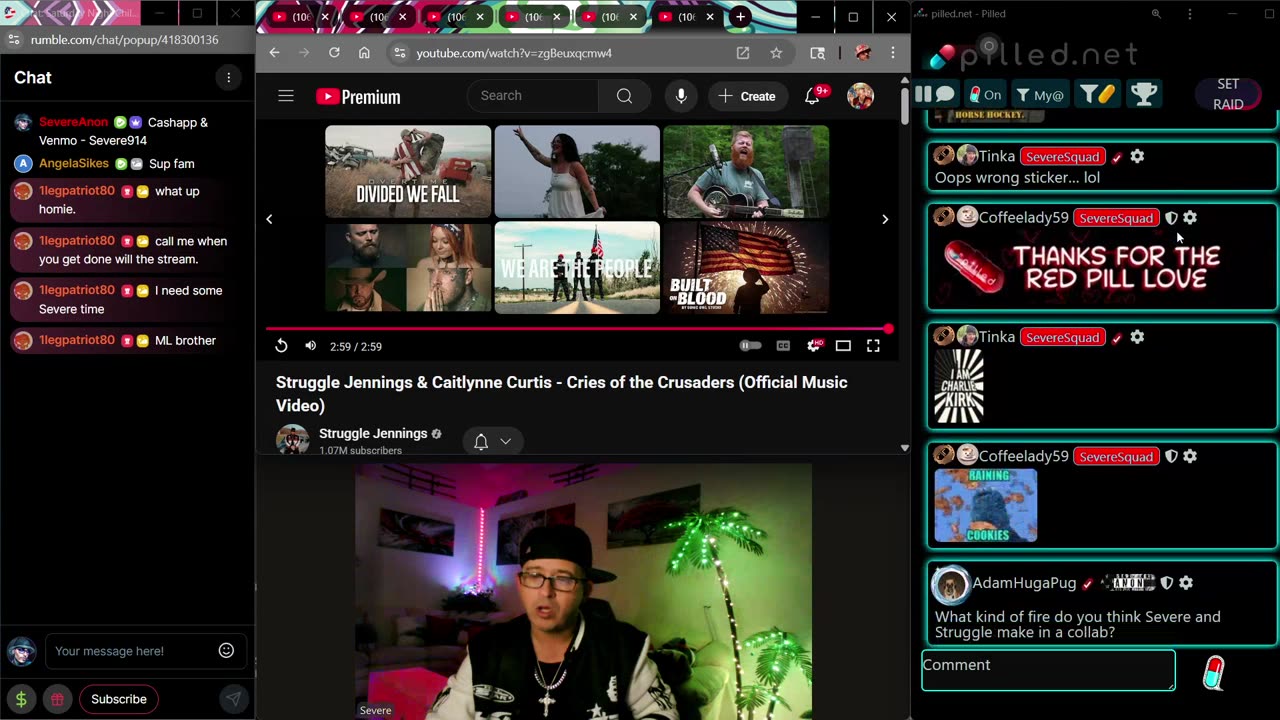Expand channel notification bell dropdown
Viewport: 1280px width, 720px height.
pos(493,441)
